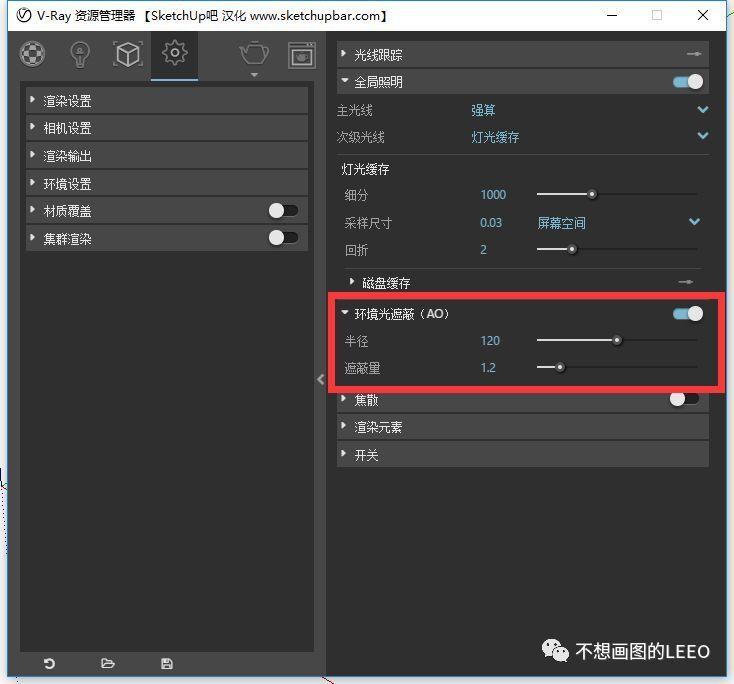Open the materials editor sphere icon
This screenshot has height=684, width=734.
coord(32,54)
